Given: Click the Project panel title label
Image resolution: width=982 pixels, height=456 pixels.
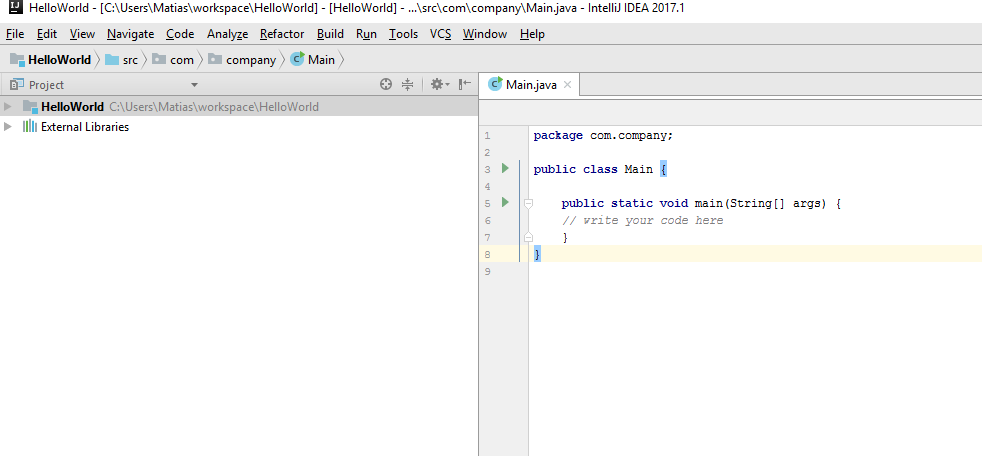Looking at the screenshot, I should [46, 85].
